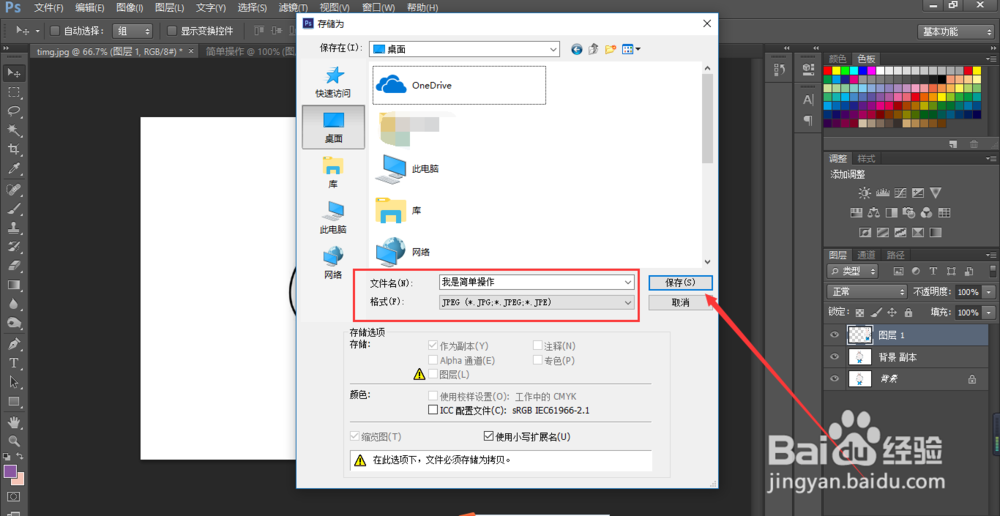
Task: Open the view options menu in dialog
Action: pyautogui.click(x=631, y=49)
